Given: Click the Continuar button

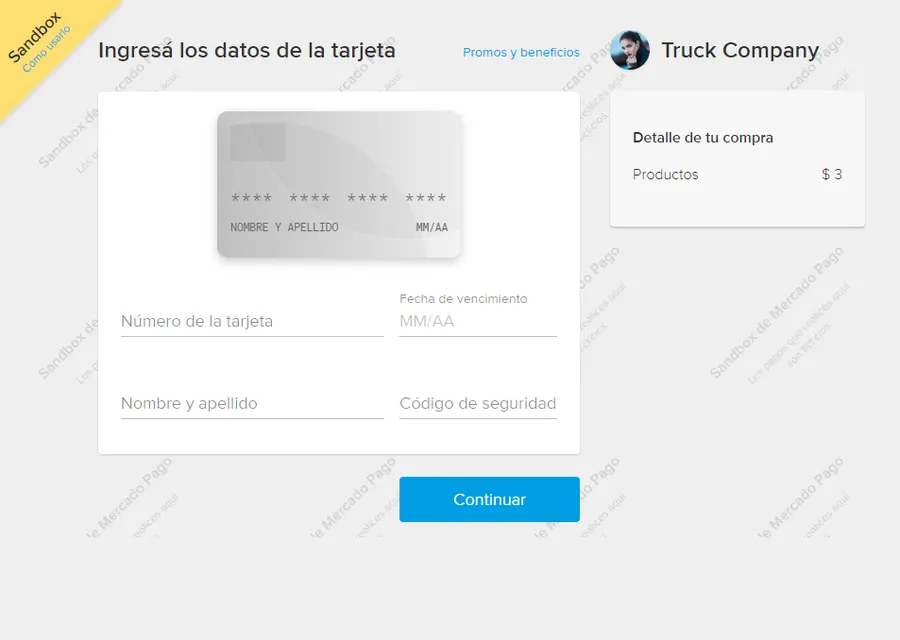Looking at the screenshot, I should coord(490,499).
